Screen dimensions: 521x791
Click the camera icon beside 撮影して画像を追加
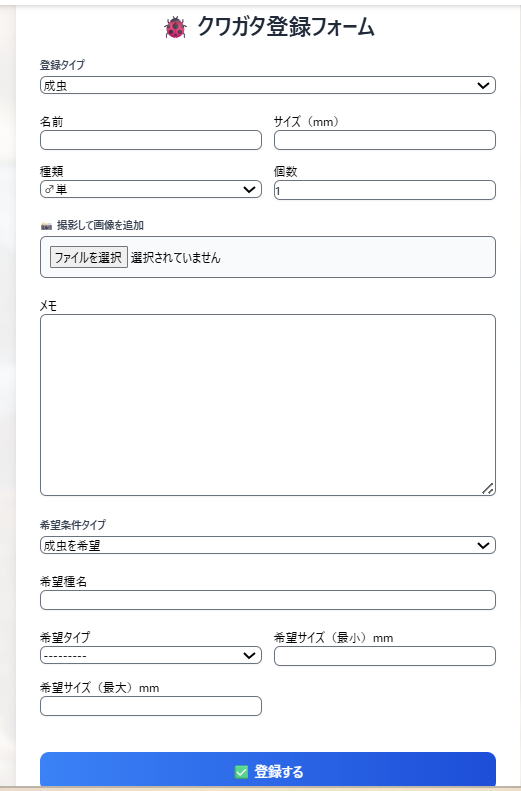click(x=46, y=226)
